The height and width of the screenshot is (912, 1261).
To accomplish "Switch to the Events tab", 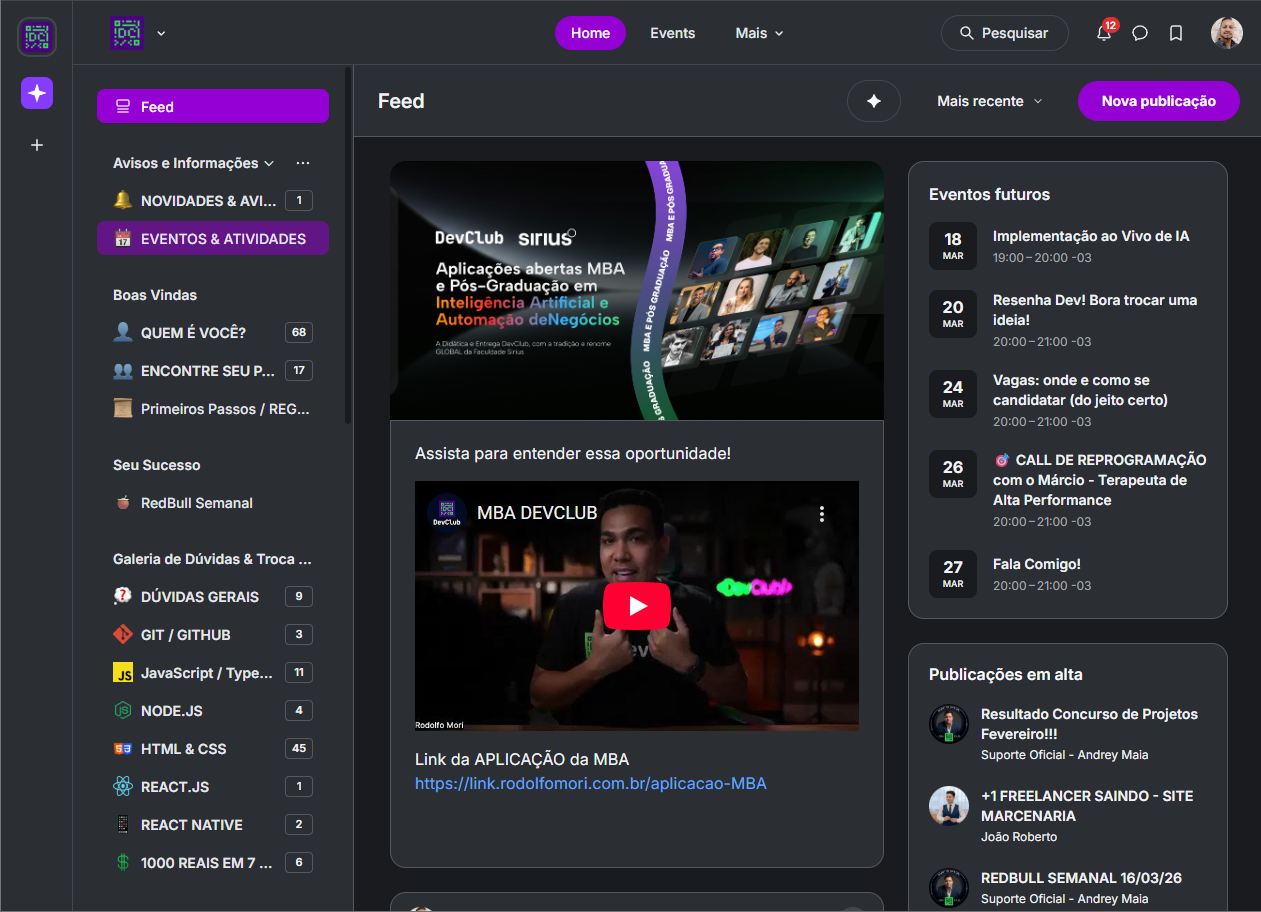I will tap(672, 33).
